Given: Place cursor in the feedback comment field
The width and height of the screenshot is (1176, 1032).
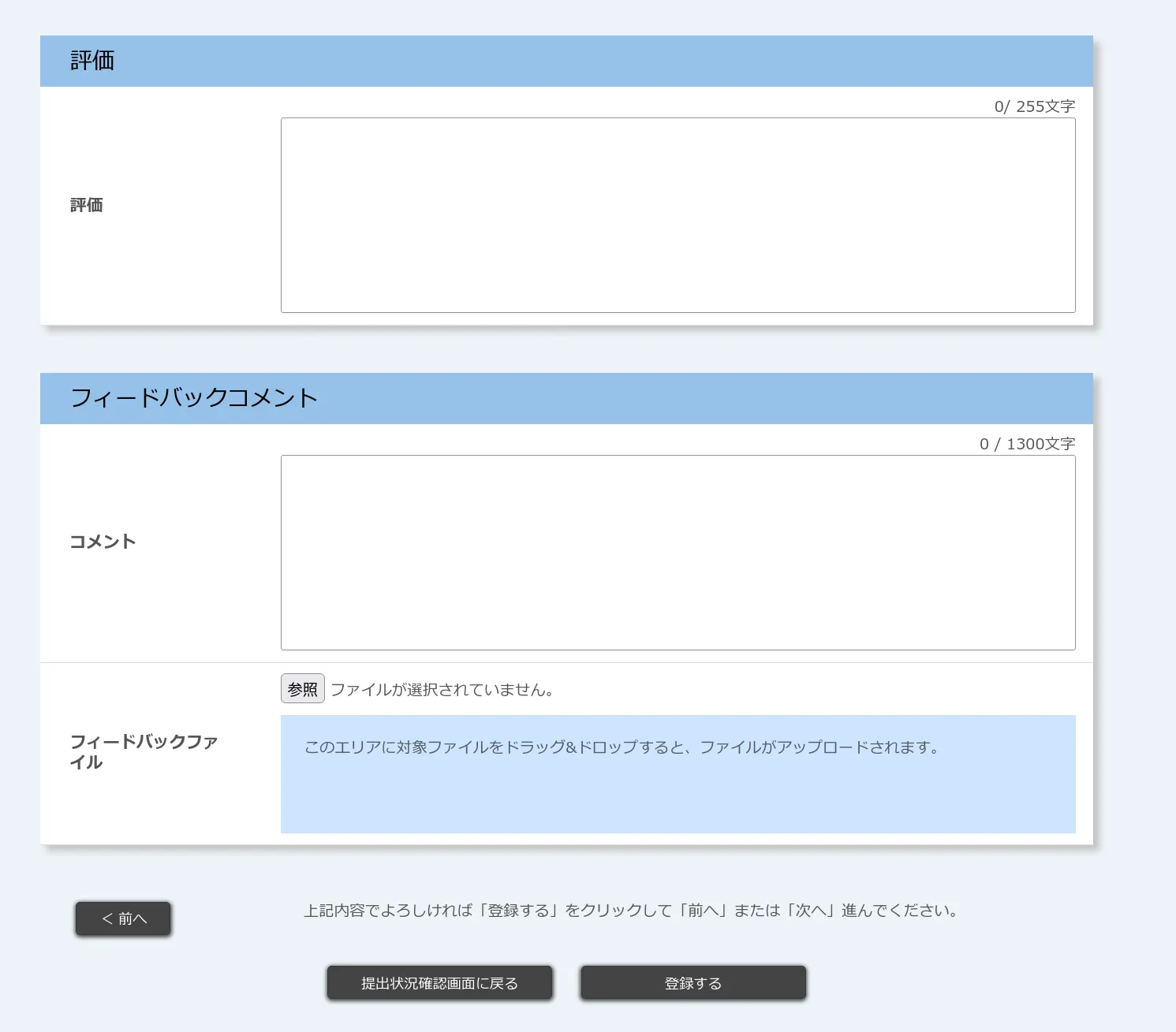Looking at the screenshot, I should click(x=677, y=552).
